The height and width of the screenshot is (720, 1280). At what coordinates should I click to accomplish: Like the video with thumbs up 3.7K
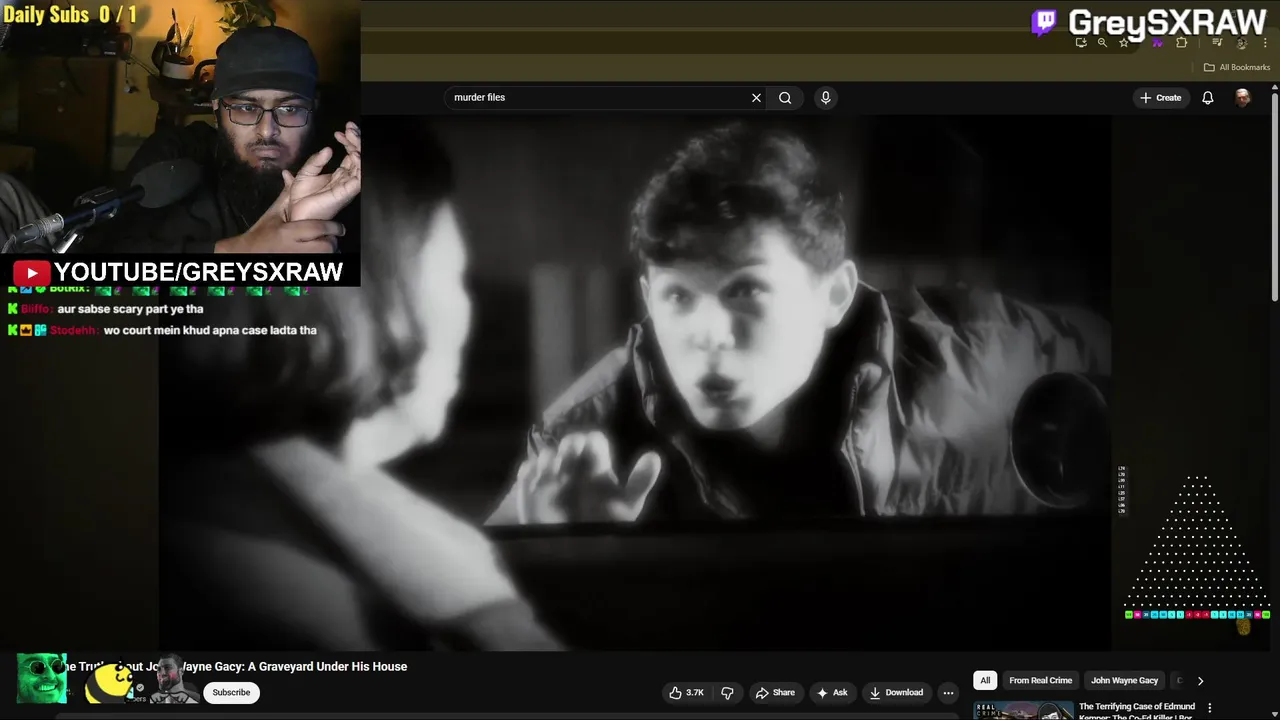[686, 692]
